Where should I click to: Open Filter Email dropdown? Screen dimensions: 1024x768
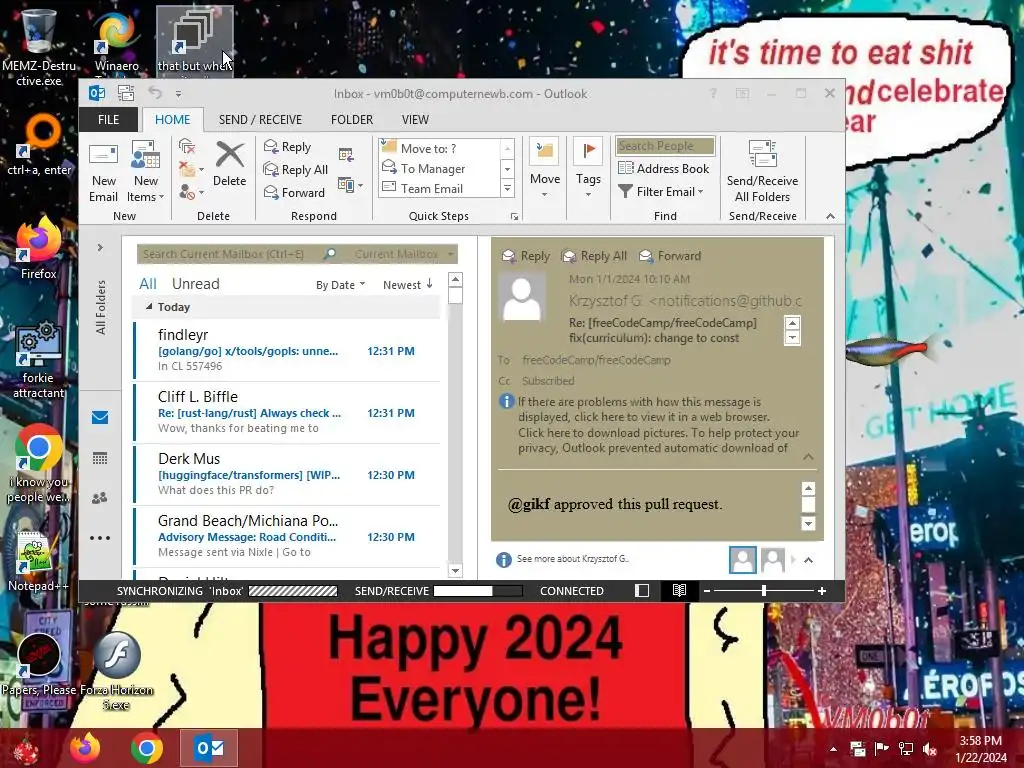click(x=661, y=191)
